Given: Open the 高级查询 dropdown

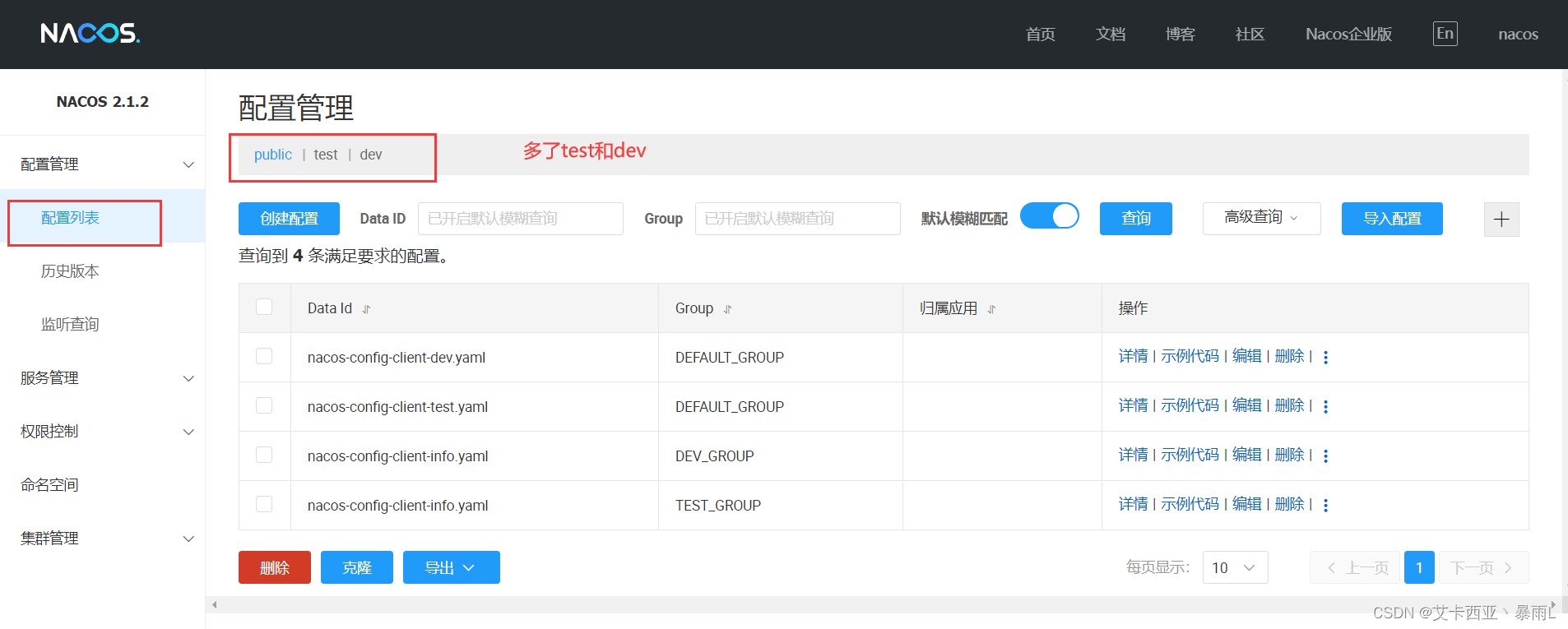Looking at the screenshot, I should [x=1261, y=218].
